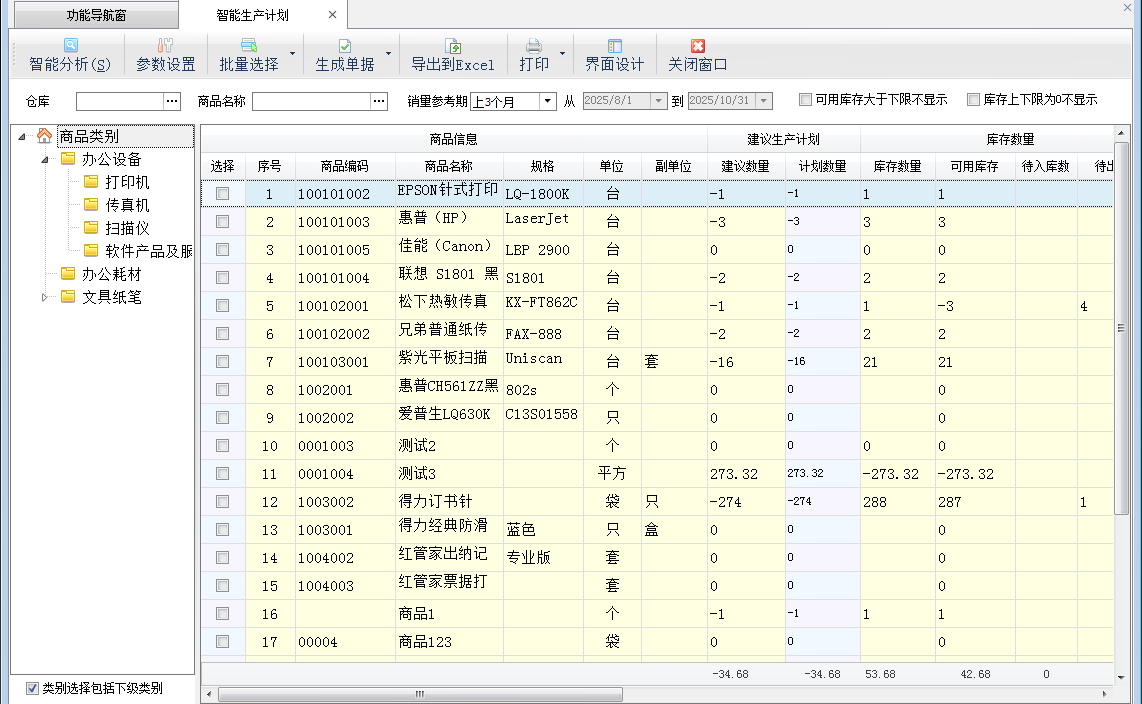This screenshot has height=704, width=1142.
Task: Enable 可用库存大于下限不显示 checkbox
Action: coord(806,100)
